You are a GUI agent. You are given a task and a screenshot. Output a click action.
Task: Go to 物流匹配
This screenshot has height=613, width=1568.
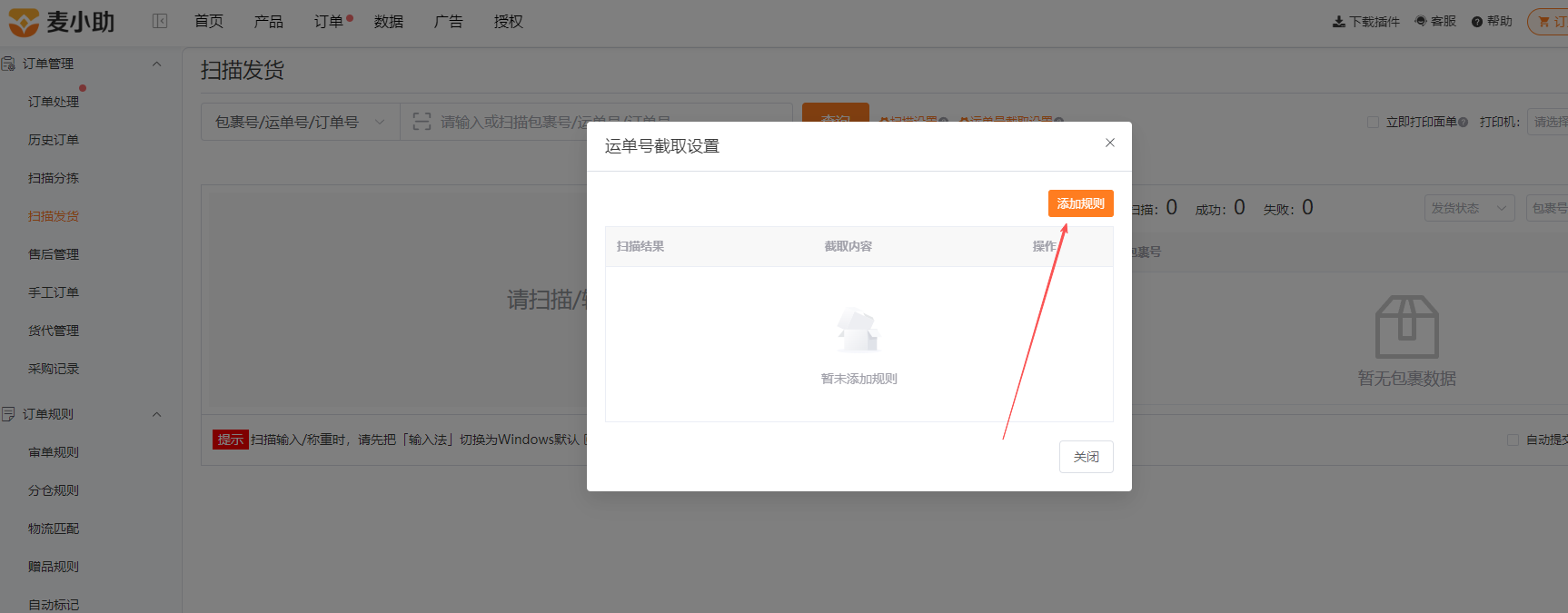coord(54,529)
